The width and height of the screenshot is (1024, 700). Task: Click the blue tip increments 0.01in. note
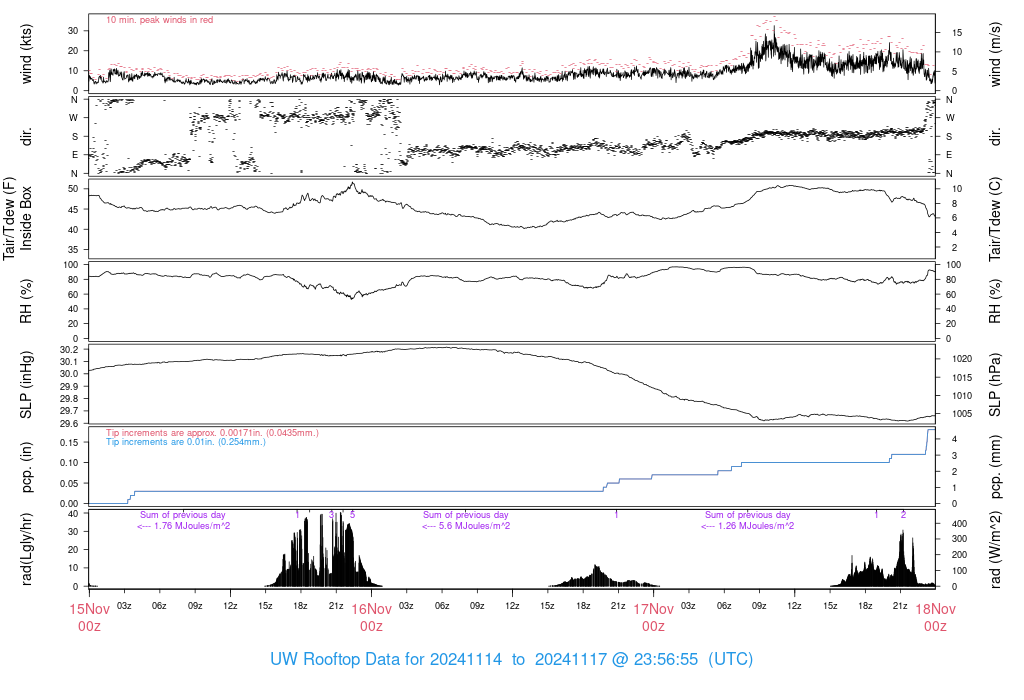tap(185, 442)
